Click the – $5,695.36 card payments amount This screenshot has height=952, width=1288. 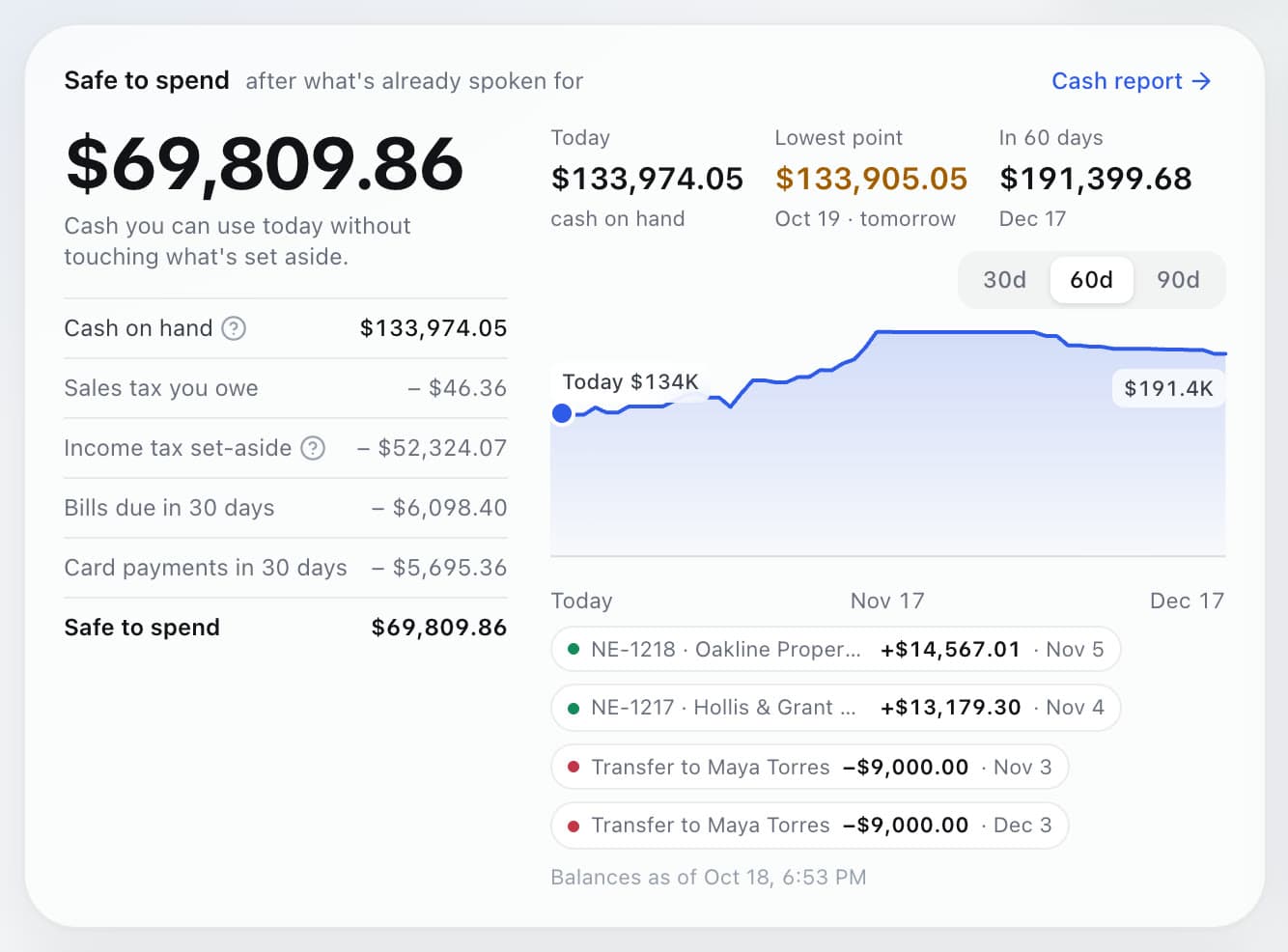click(439, 568)
